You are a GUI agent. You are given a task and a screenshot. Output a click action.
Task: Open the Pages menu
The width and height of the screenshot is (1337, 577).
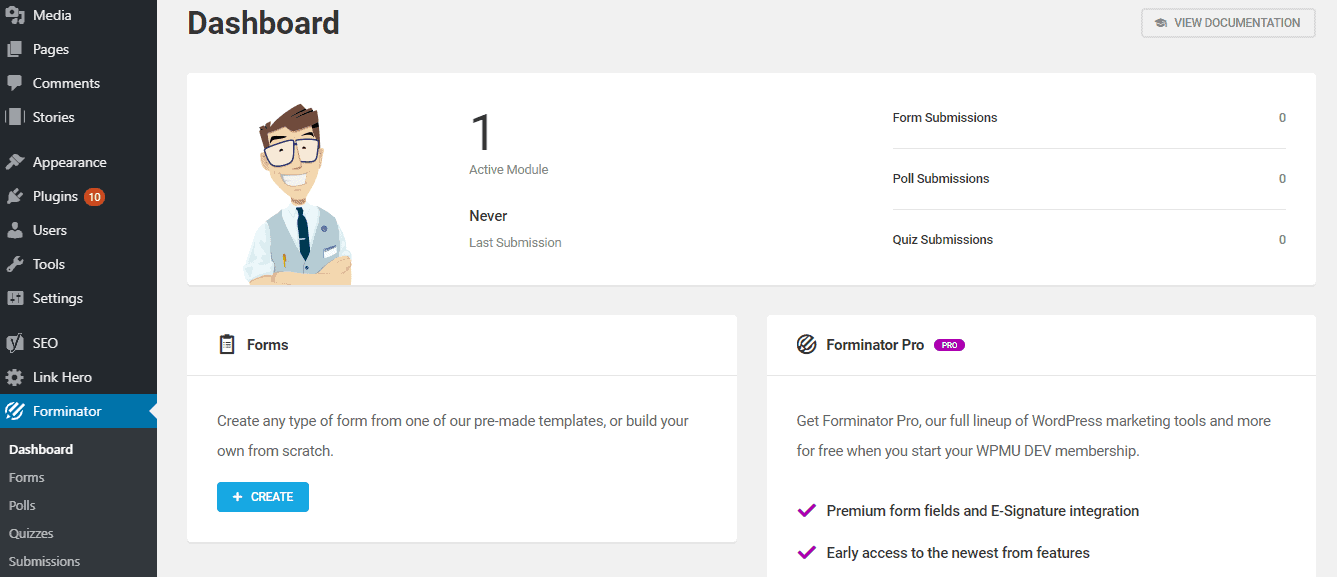[x=78, y=49]
